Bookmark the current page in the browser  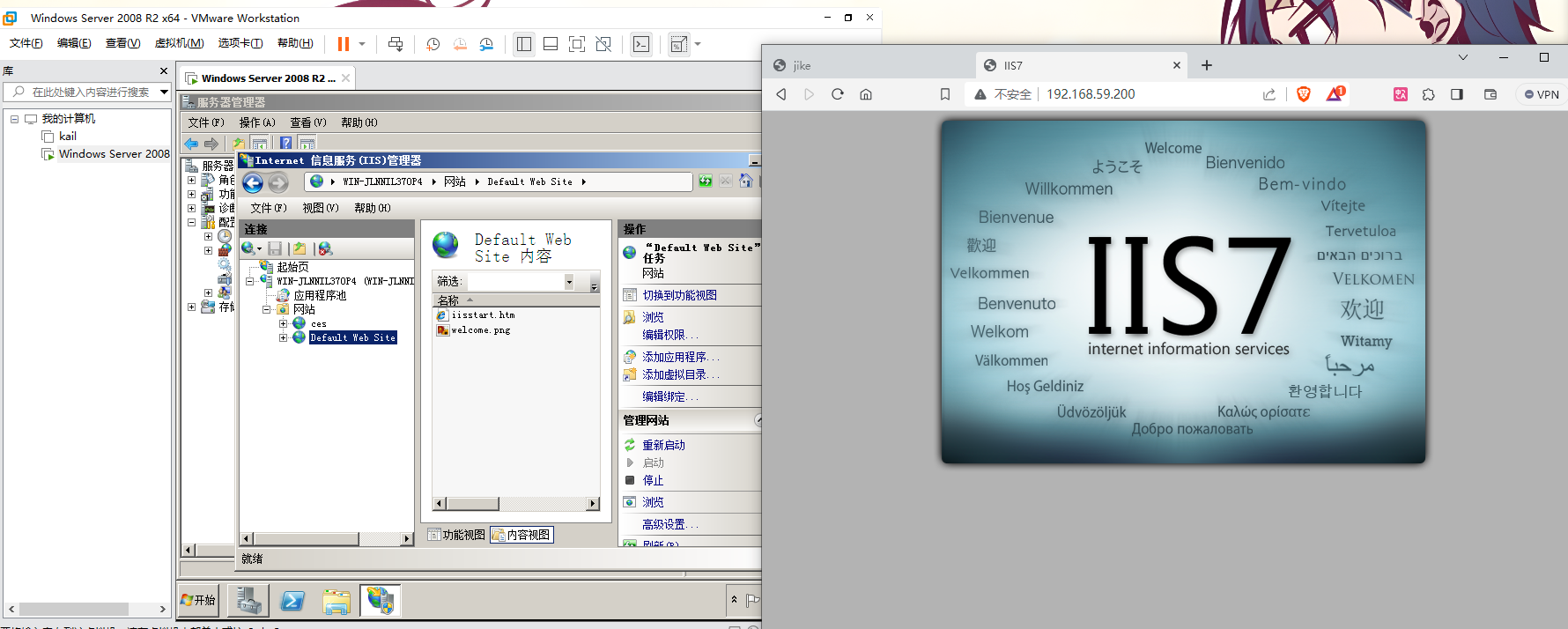(945, 94)
